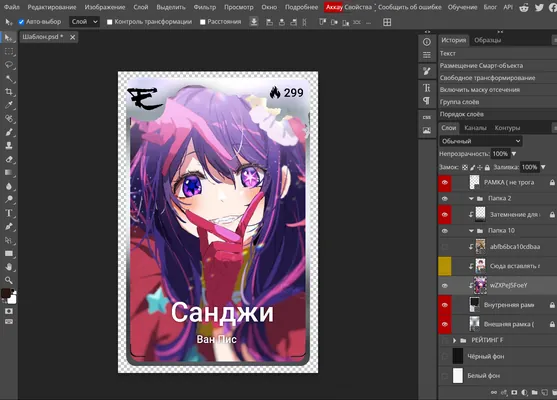Select the Pen tool
The width and height of the screenshot is (557, 400).
coord(9,226)
